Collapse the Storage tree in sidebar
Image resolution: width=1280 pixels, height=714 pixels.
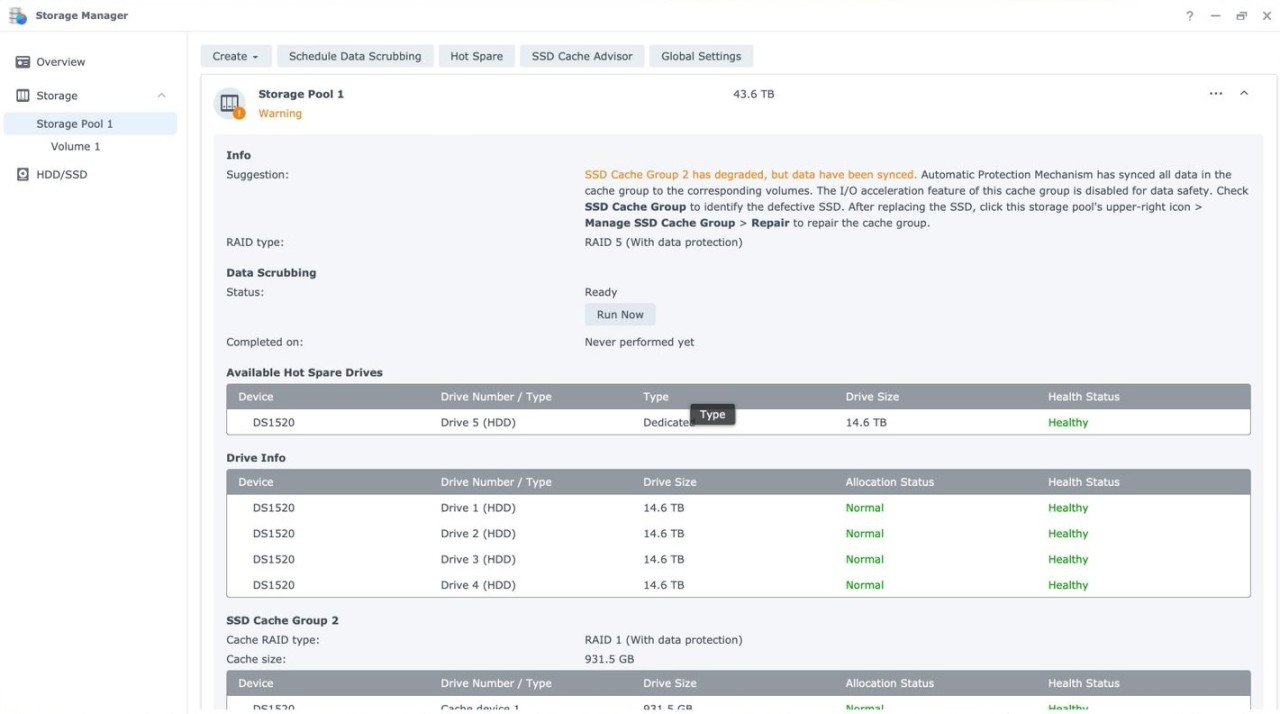[161, 96]
